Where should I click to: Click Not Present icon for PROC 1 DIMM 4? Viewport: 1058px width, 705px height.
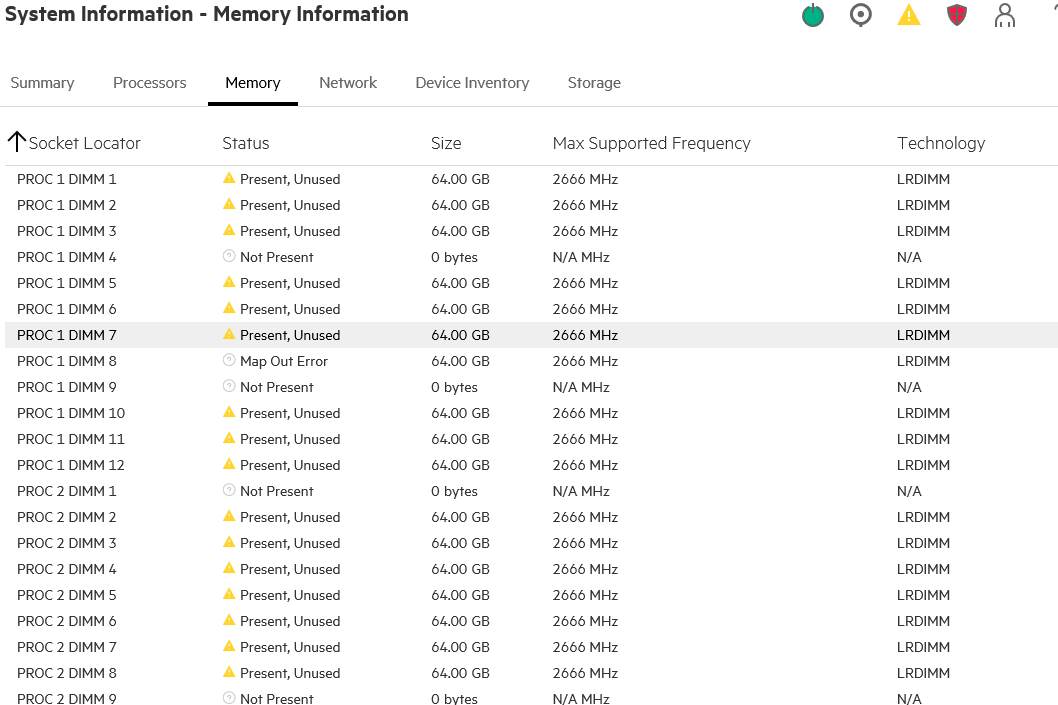pyautogui.click(x=229, y=257)
